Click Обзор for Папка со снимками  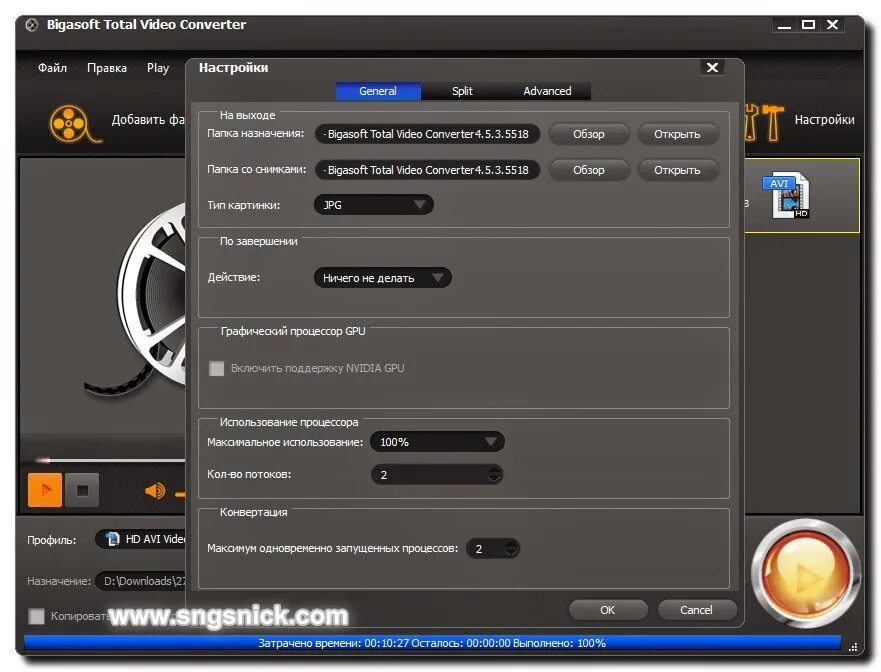tap(589, 170)
